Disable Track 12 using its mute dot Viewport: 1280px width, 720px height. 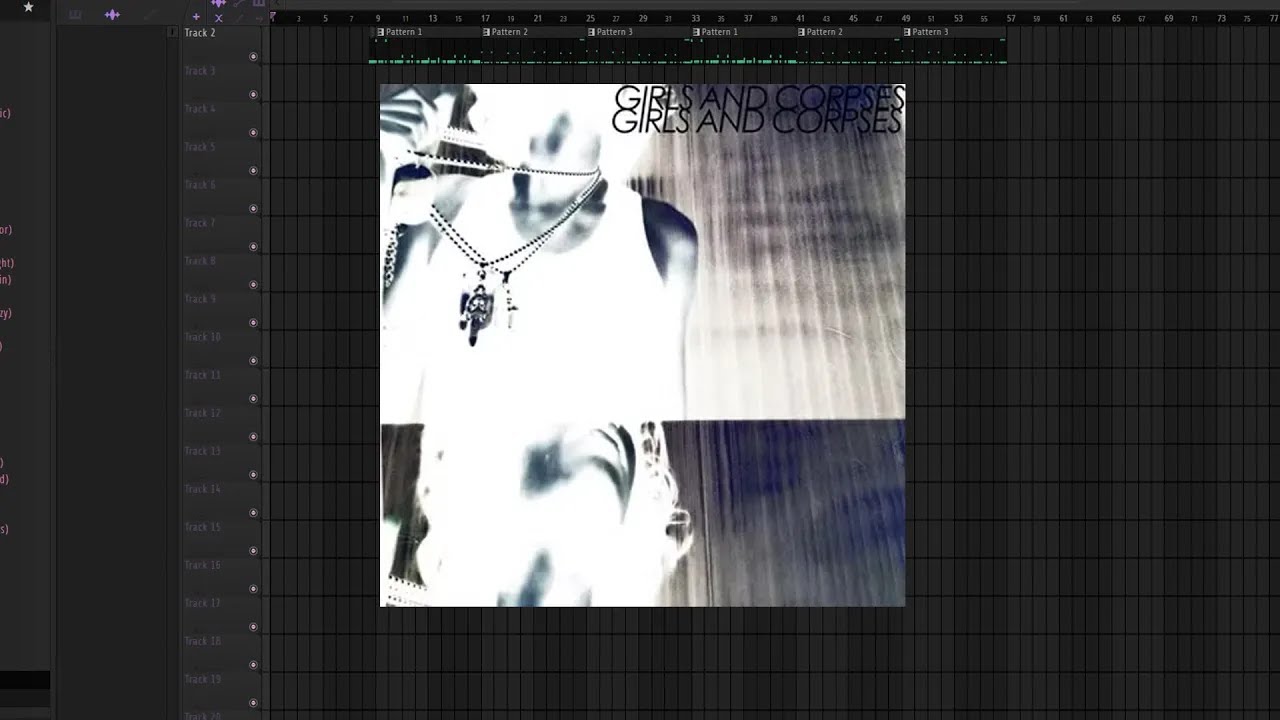coord(253,437)
